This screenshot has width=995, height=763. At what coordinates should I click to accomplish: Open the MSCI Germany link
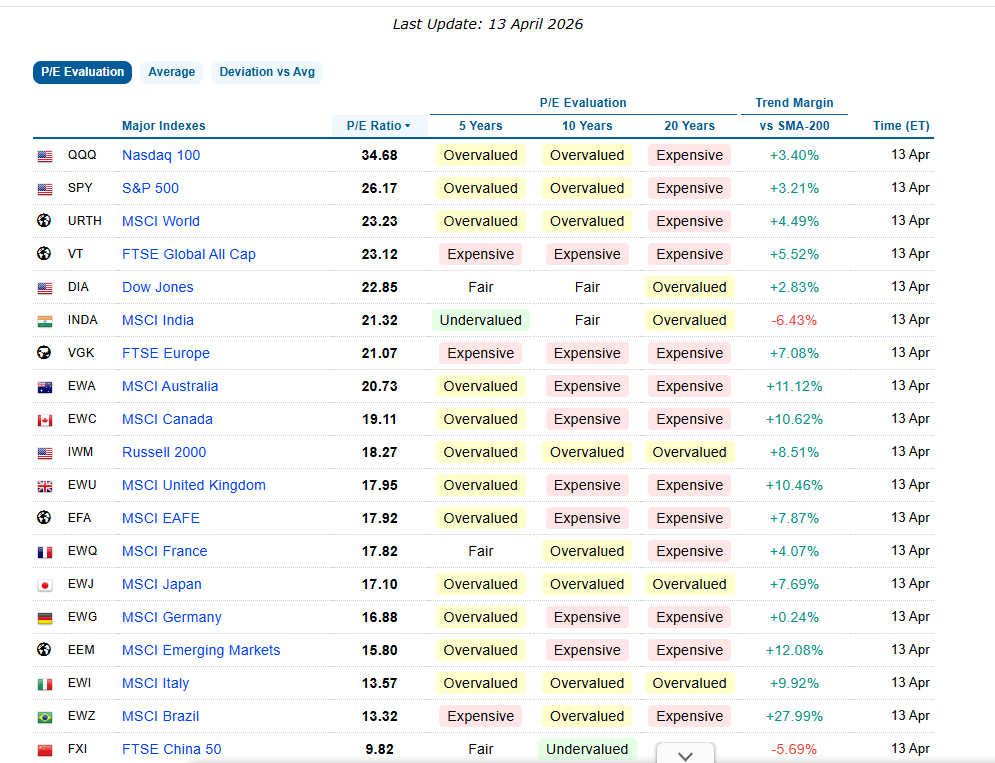pyautogui.click(x=172, y=617)
